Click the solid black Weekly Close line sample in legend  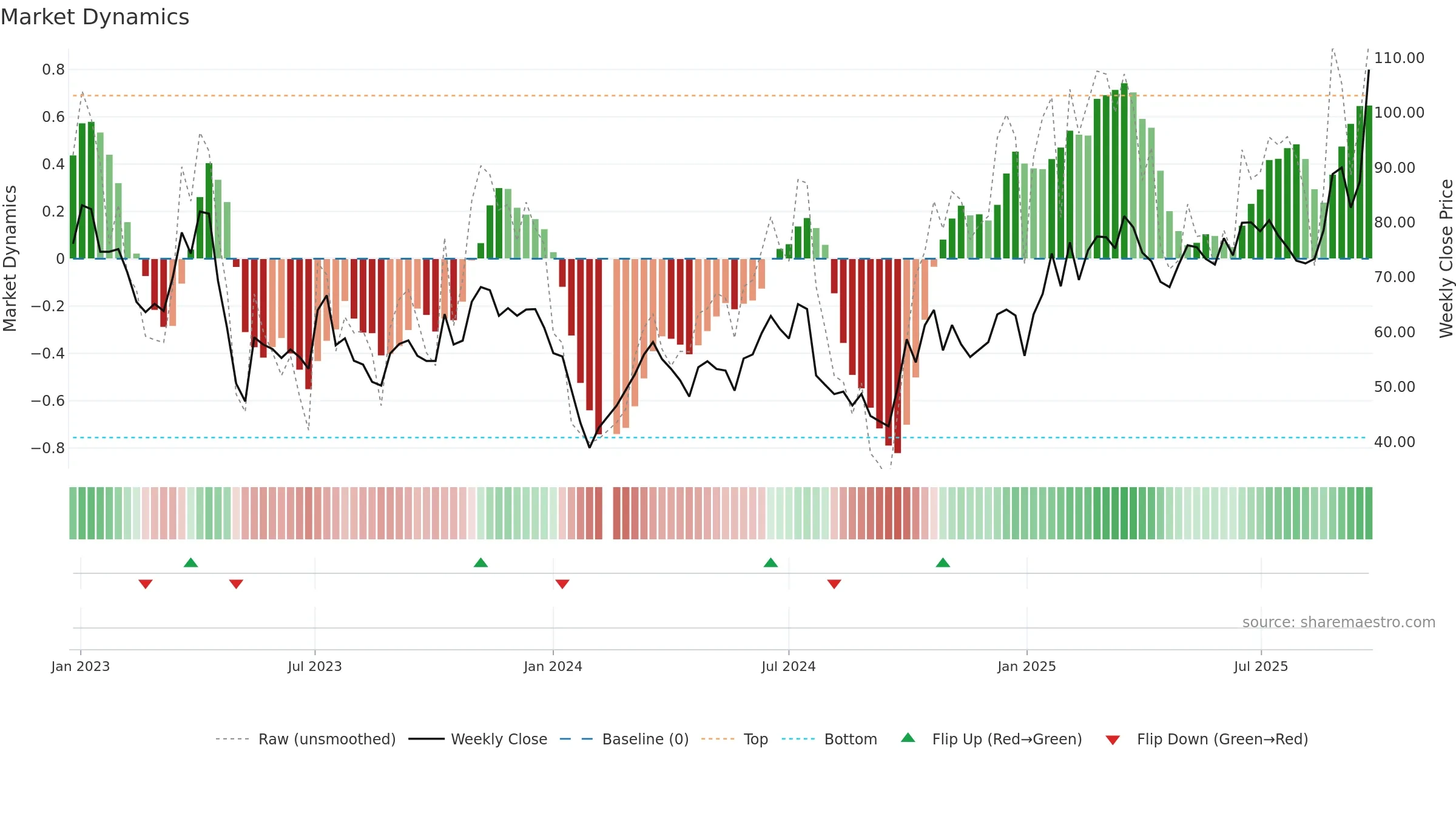(x=426, y=739)
